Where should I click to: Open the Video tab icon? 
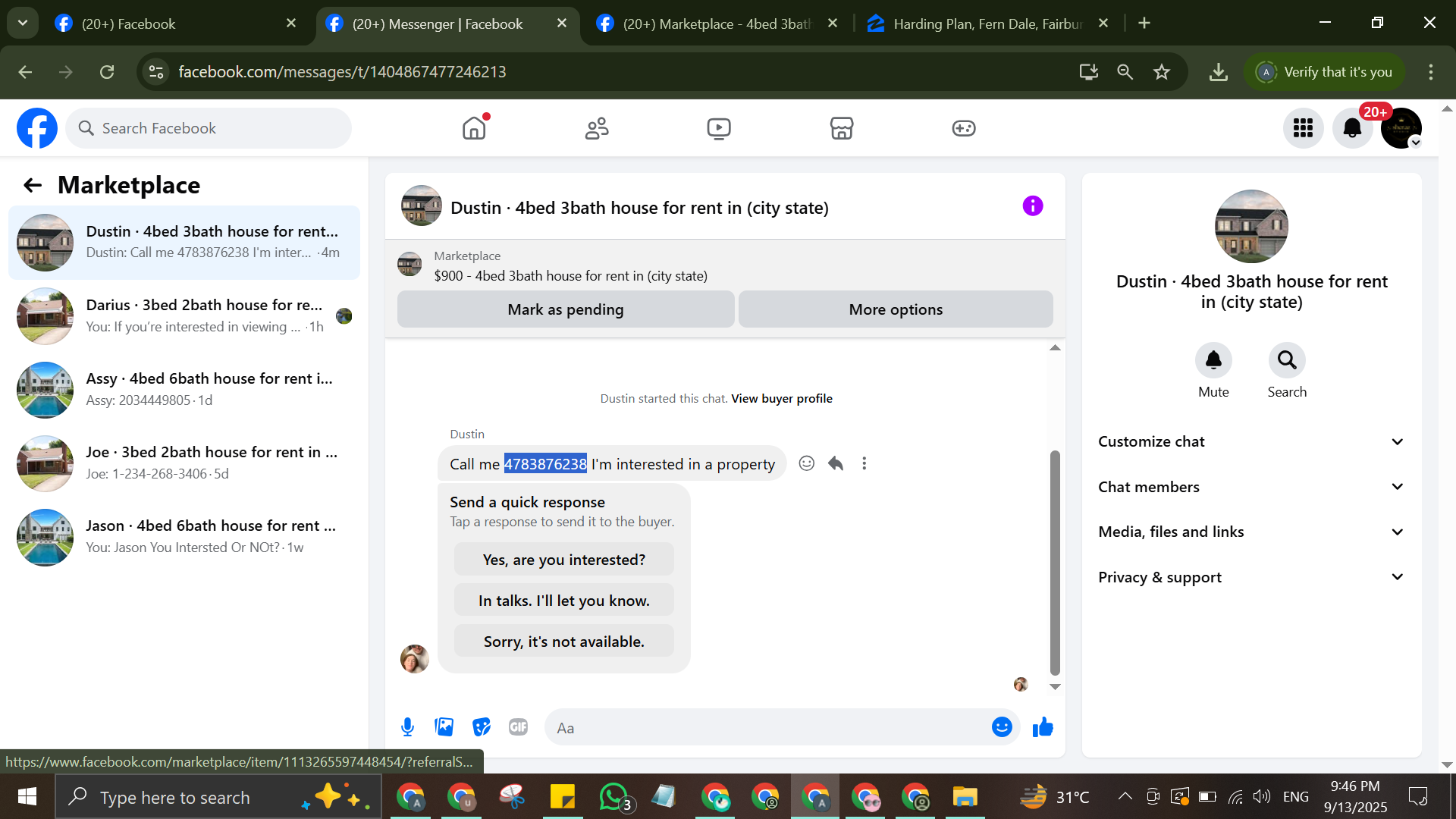point(719,128)
